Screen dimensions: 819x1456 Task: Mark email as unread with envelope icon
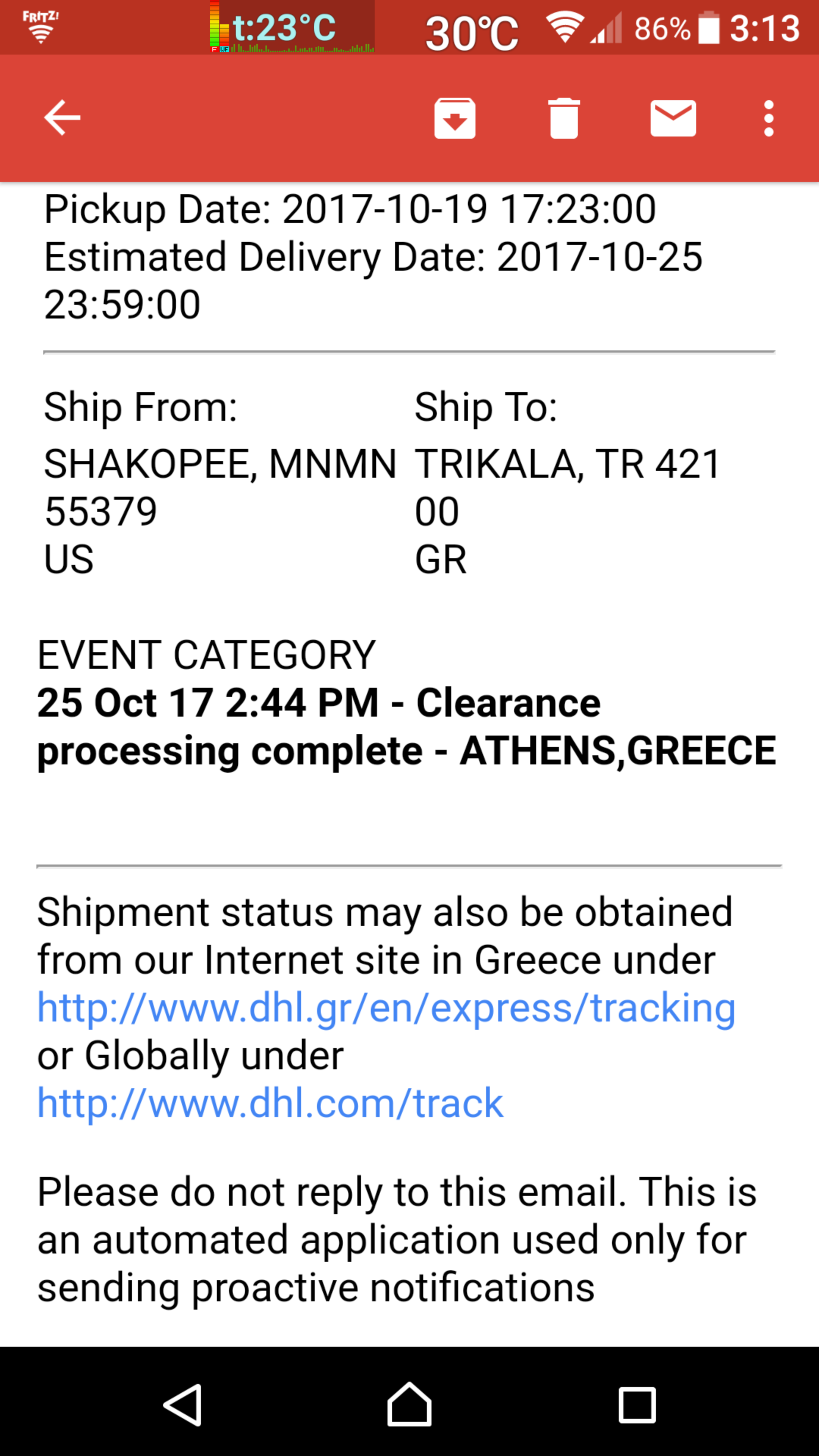673,118
